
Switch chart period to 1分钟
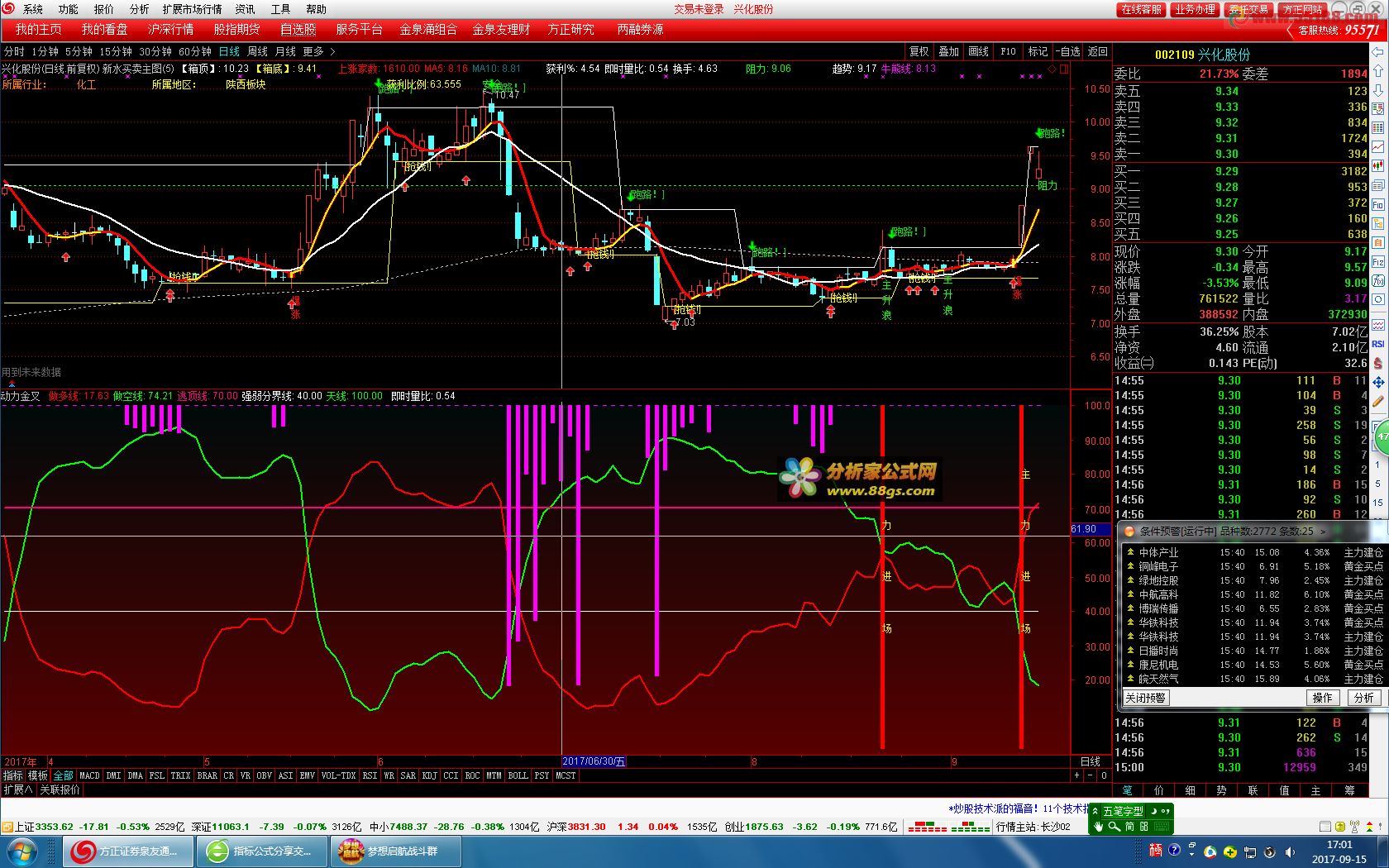(x=45, y=51)
